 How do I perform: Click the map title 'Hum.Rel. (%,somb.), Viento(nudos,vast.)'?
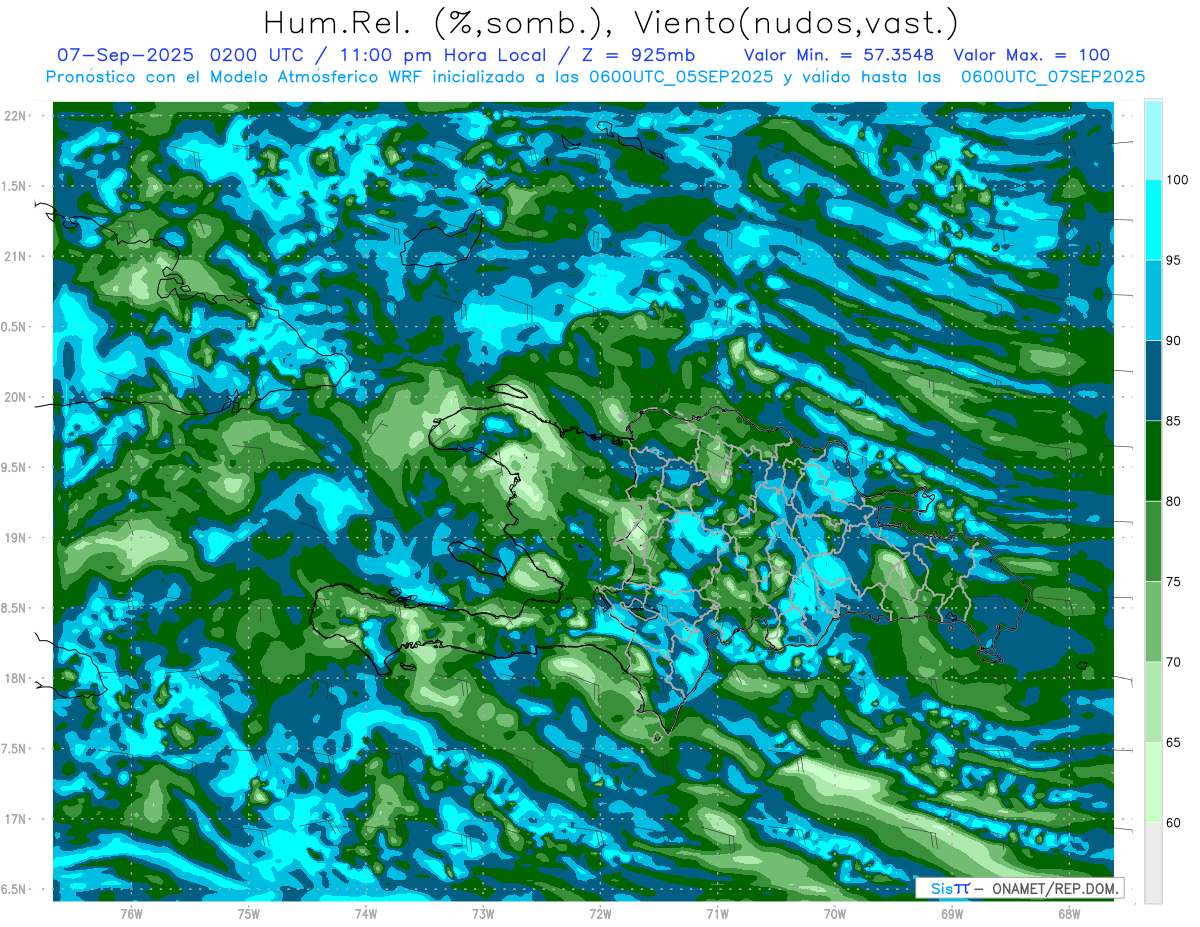(x=611, y=23)
